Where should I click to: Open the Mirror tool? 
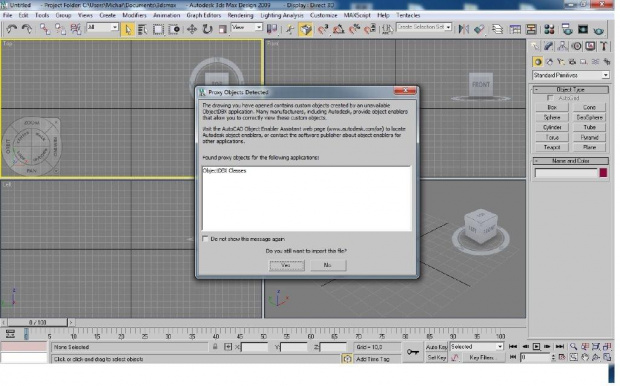[x=463, y=29]
